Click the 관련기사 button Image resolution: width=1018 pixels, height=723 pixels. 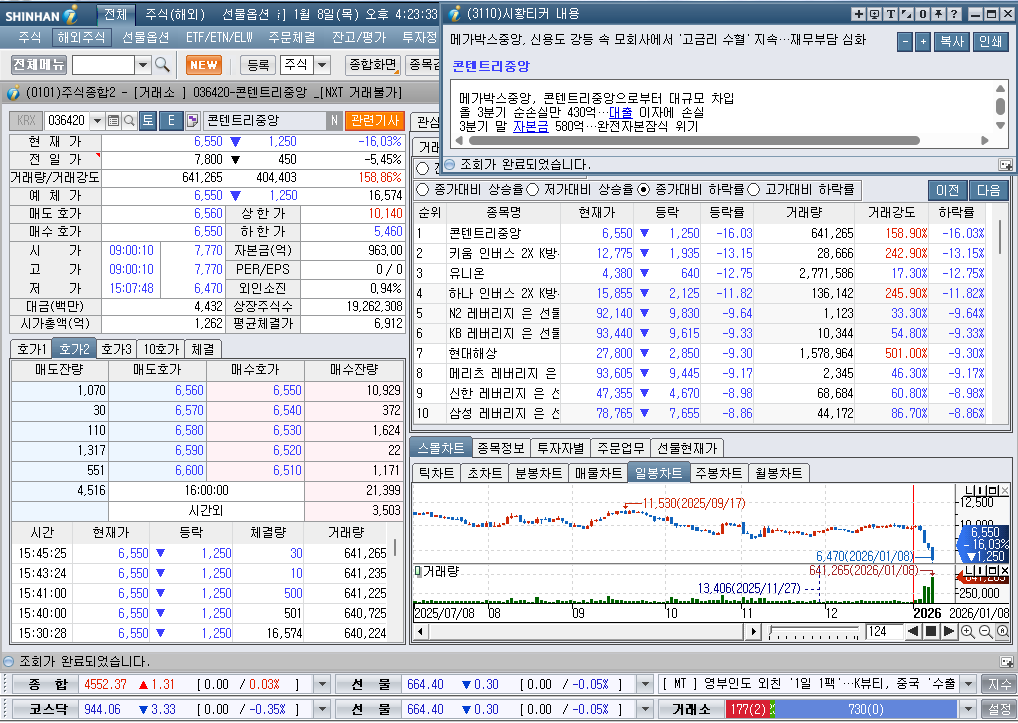(375, 121)
